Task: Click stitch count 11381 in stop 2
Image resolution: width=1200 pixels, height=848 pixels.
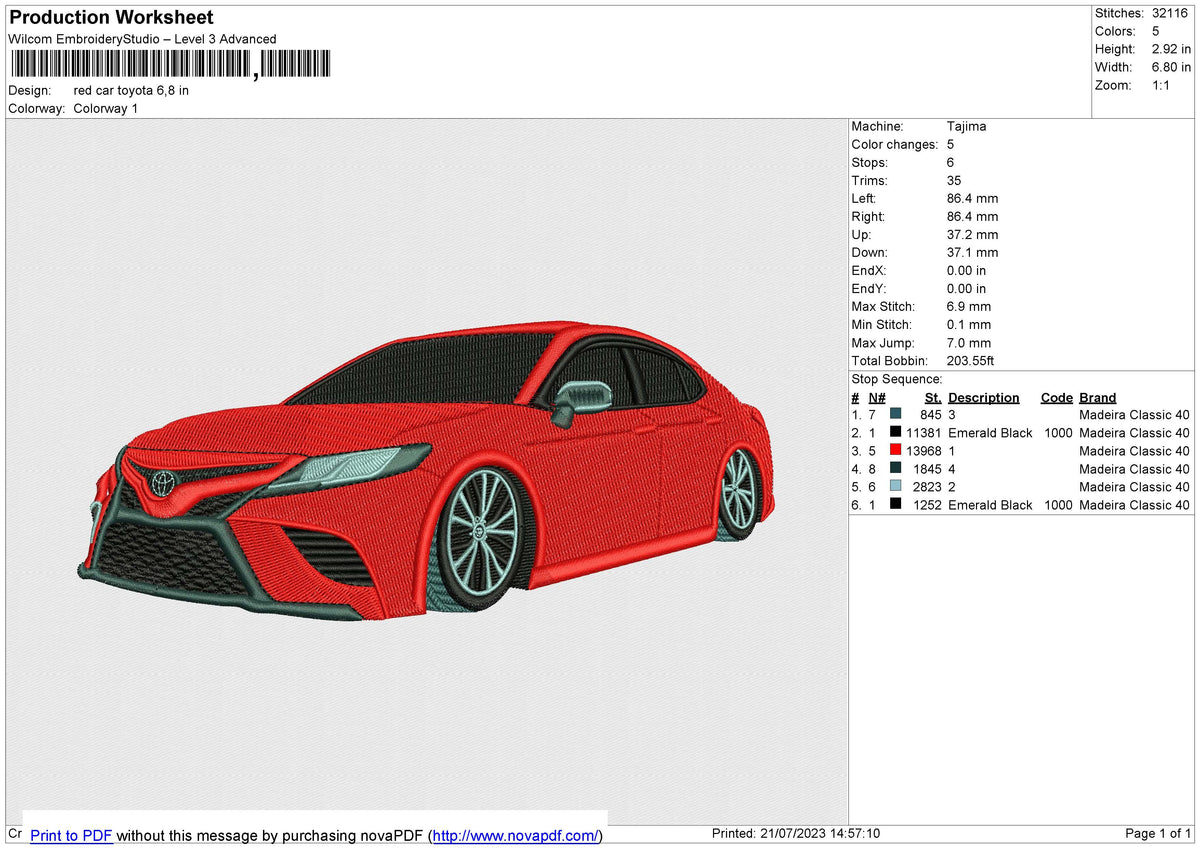Action: click(x=923, y=433)
